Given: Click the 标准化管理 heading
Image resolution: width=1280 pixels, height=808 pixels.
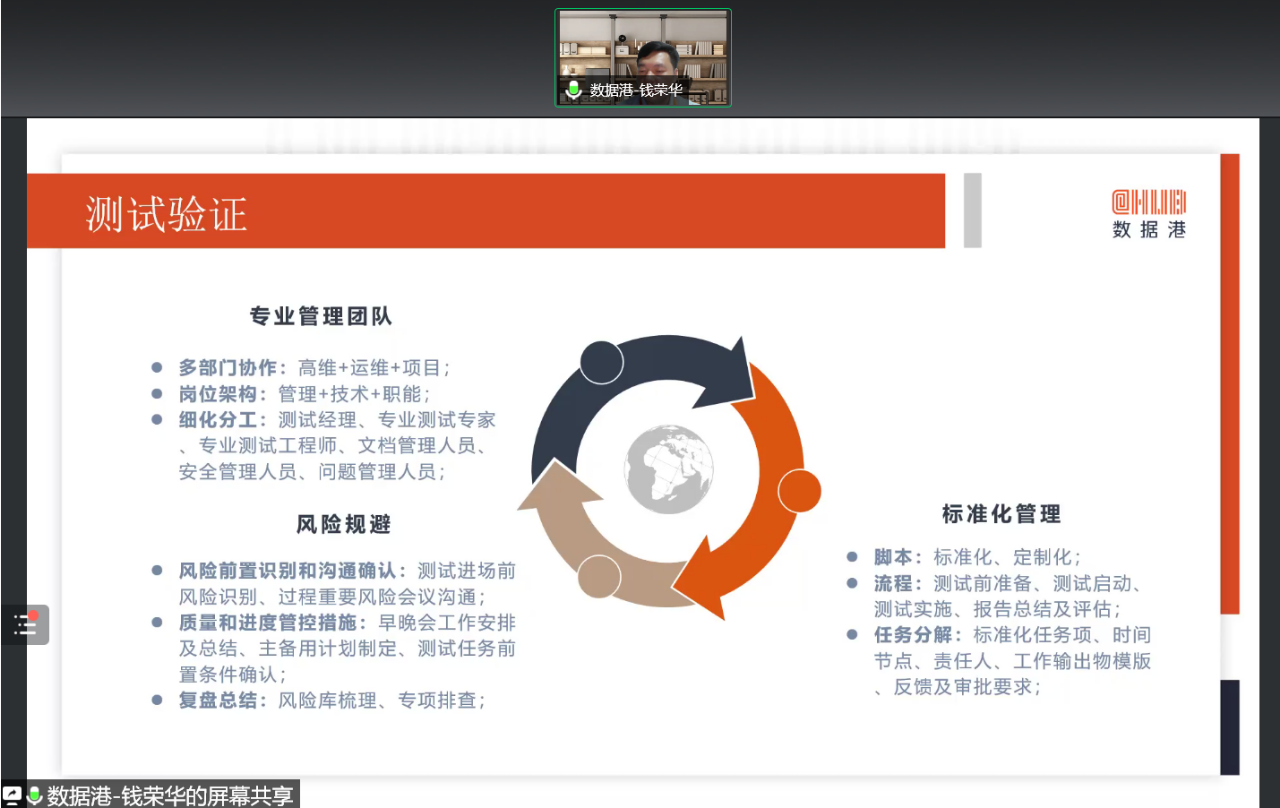Looking at the screenshot, I should [x=1001, y=514].
